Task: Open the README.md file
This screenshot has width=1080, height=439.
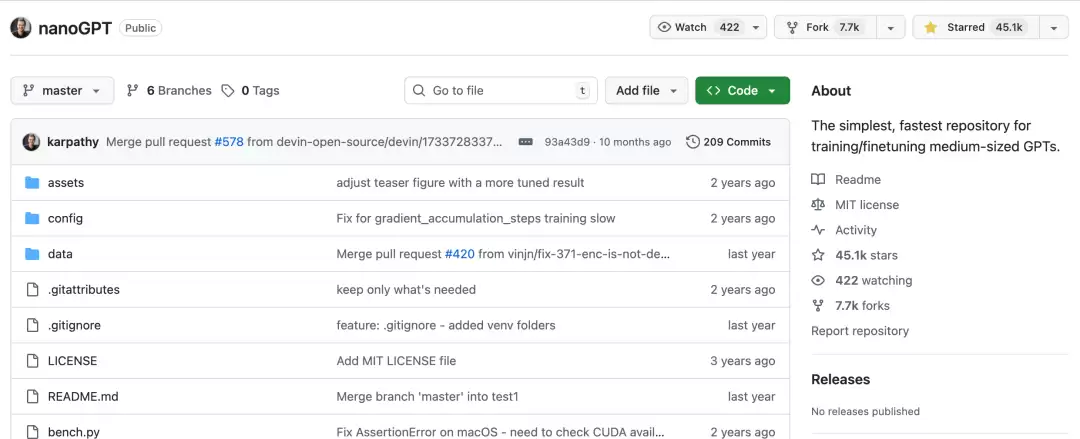Action: point(83,397)
